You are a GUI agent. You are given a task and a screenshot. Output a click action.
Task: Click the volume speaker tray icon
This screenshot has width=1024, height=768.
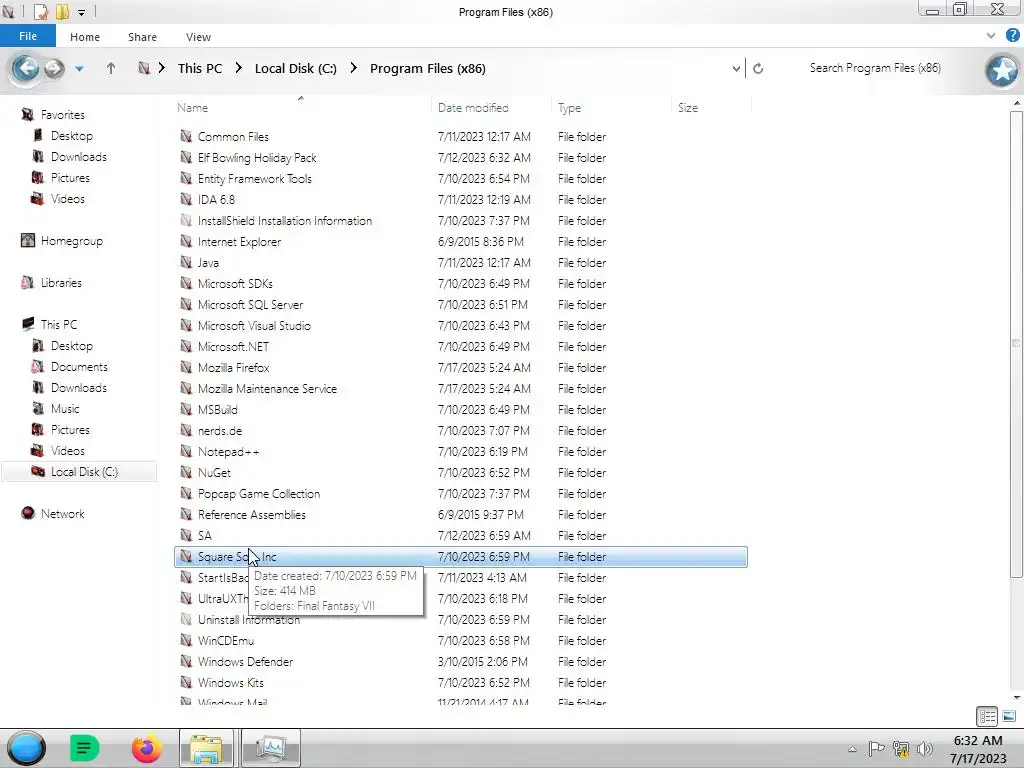click(925, 748)
